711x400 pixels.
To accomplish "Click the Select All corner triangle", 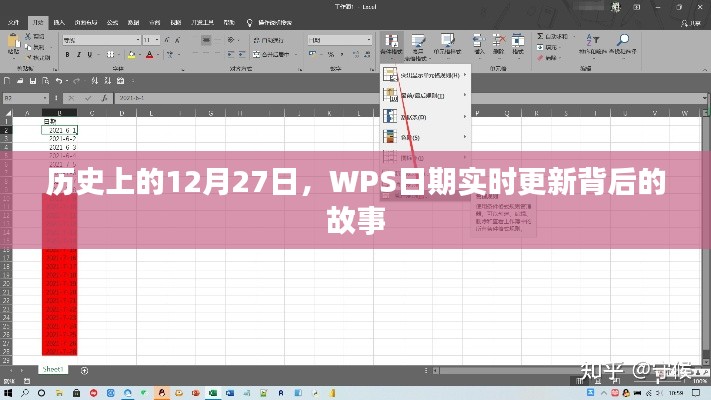I will pyautogui.click(x=7, y=113).
